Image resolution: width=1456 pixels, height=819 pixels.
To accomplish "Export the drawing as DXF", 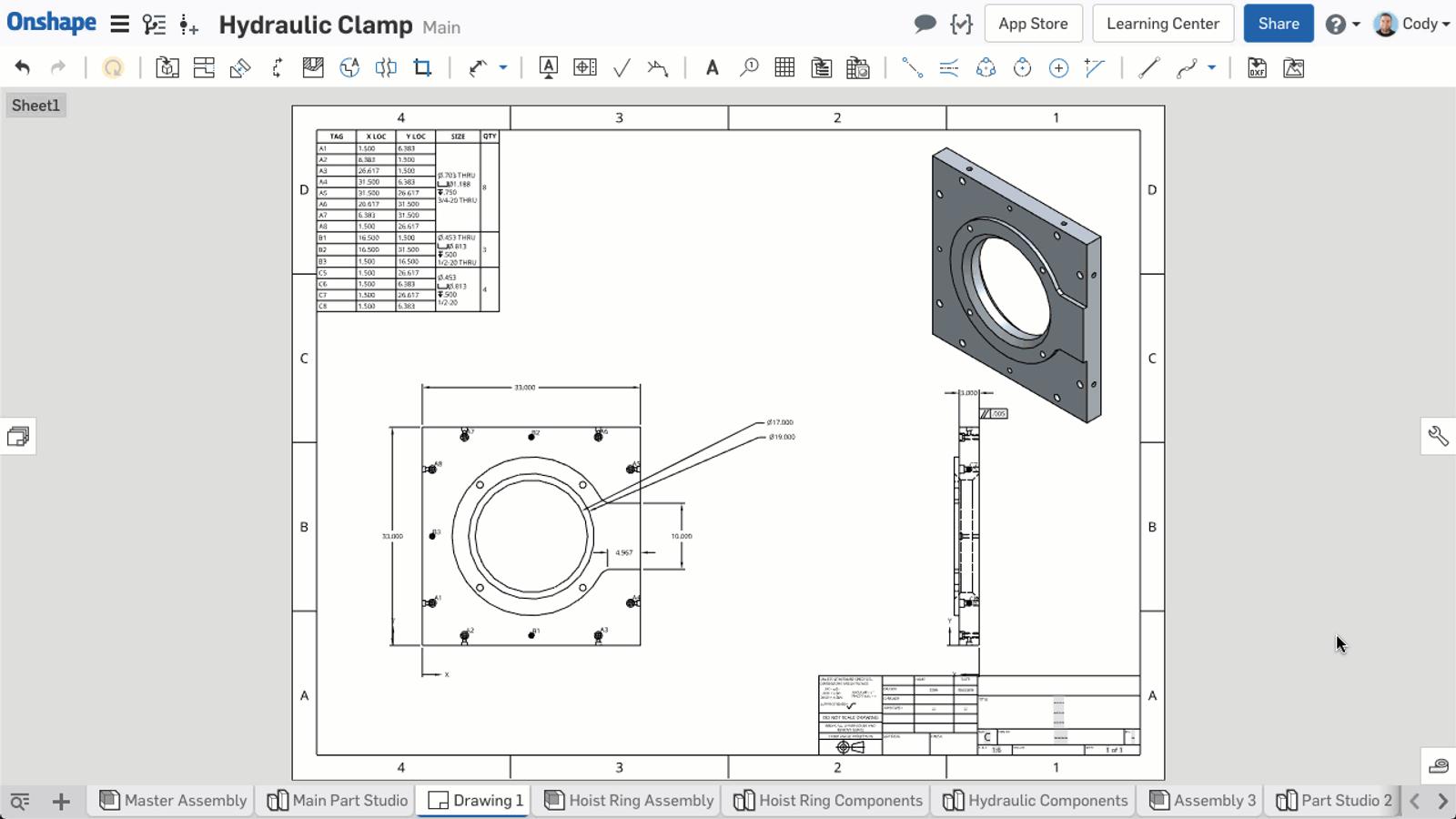I will click(x=1257, y=66).
